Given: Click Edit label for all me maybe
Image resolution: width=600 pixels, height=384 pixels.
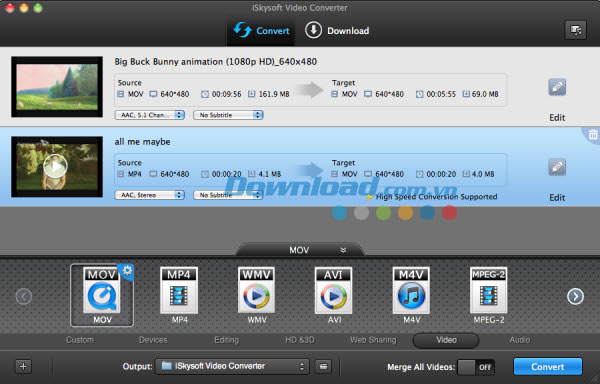Looking at the screenshot, I should point(557,197).
